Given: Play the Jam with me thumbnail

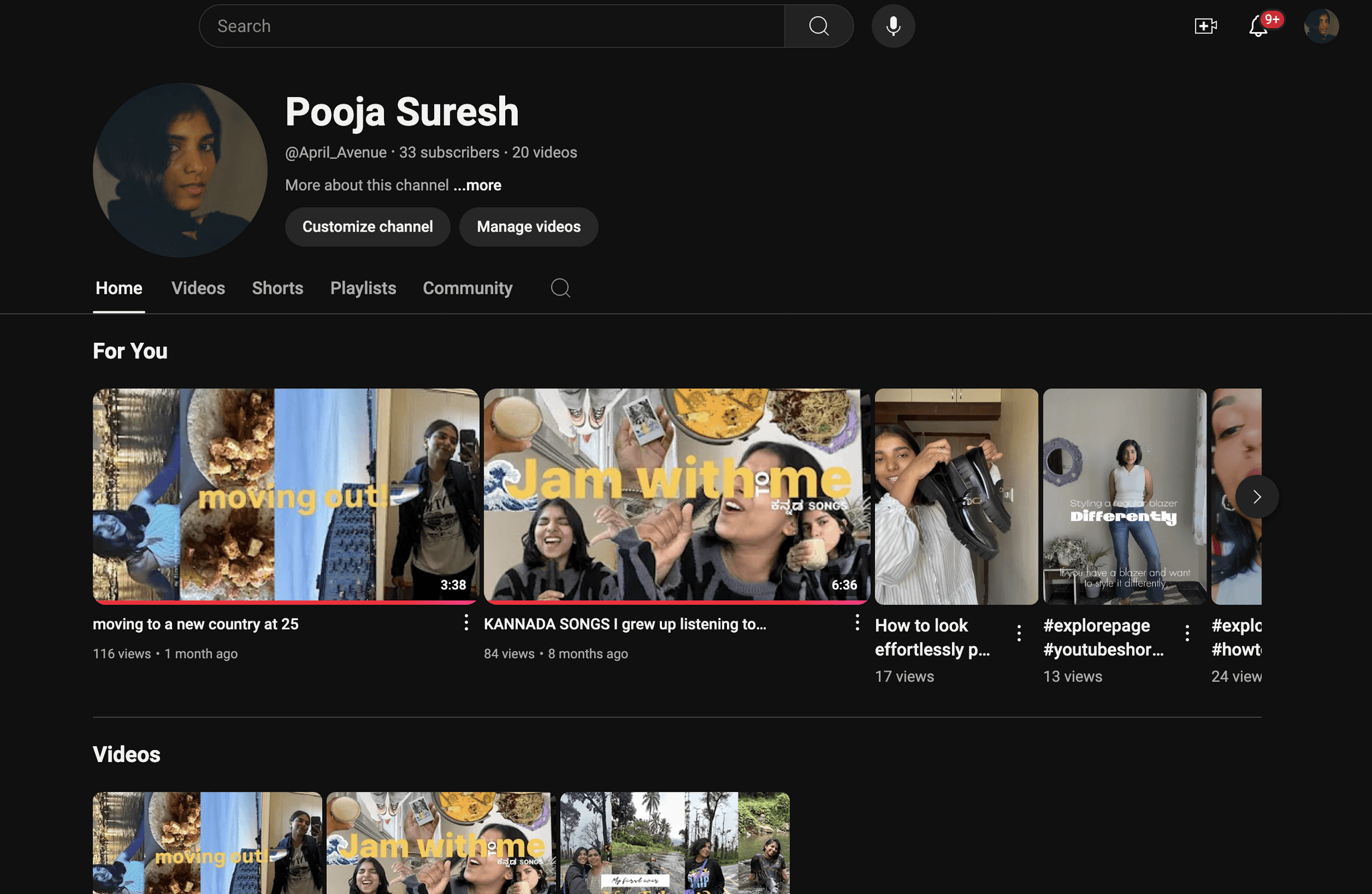Looking at the screenshot, I should [677, 496].
